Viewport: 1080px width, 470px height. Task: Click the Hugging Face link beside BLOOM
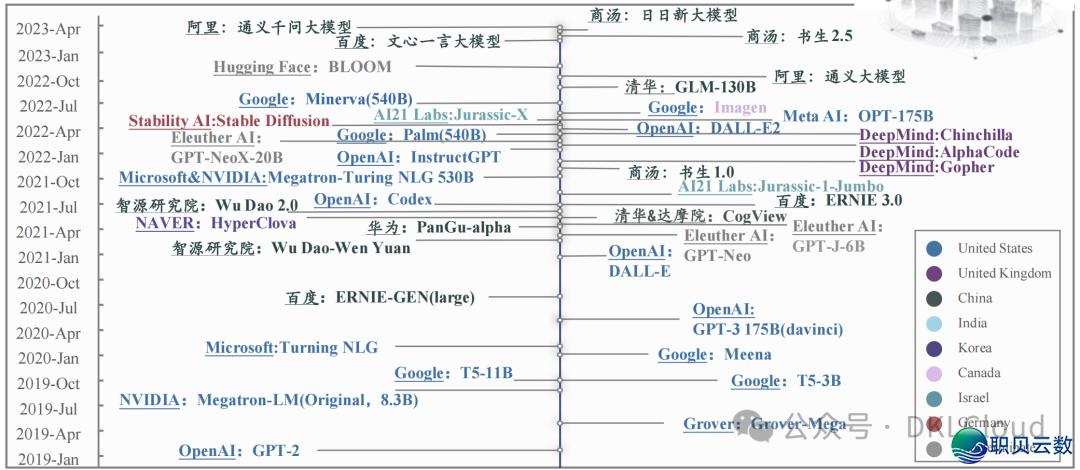coord(262,67)
